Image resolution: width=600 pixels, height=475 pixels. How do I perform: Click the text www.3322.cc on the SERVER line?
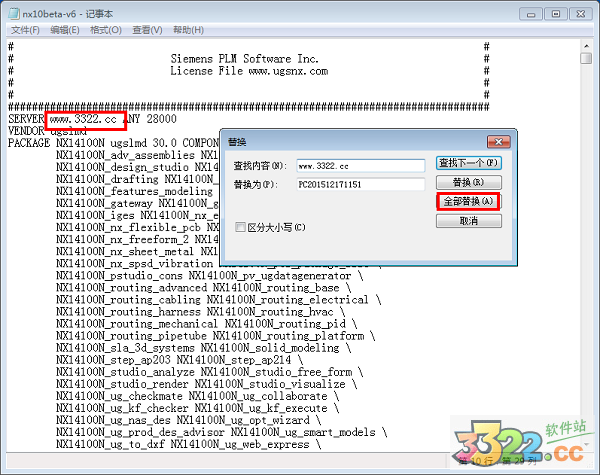(83, 119)
